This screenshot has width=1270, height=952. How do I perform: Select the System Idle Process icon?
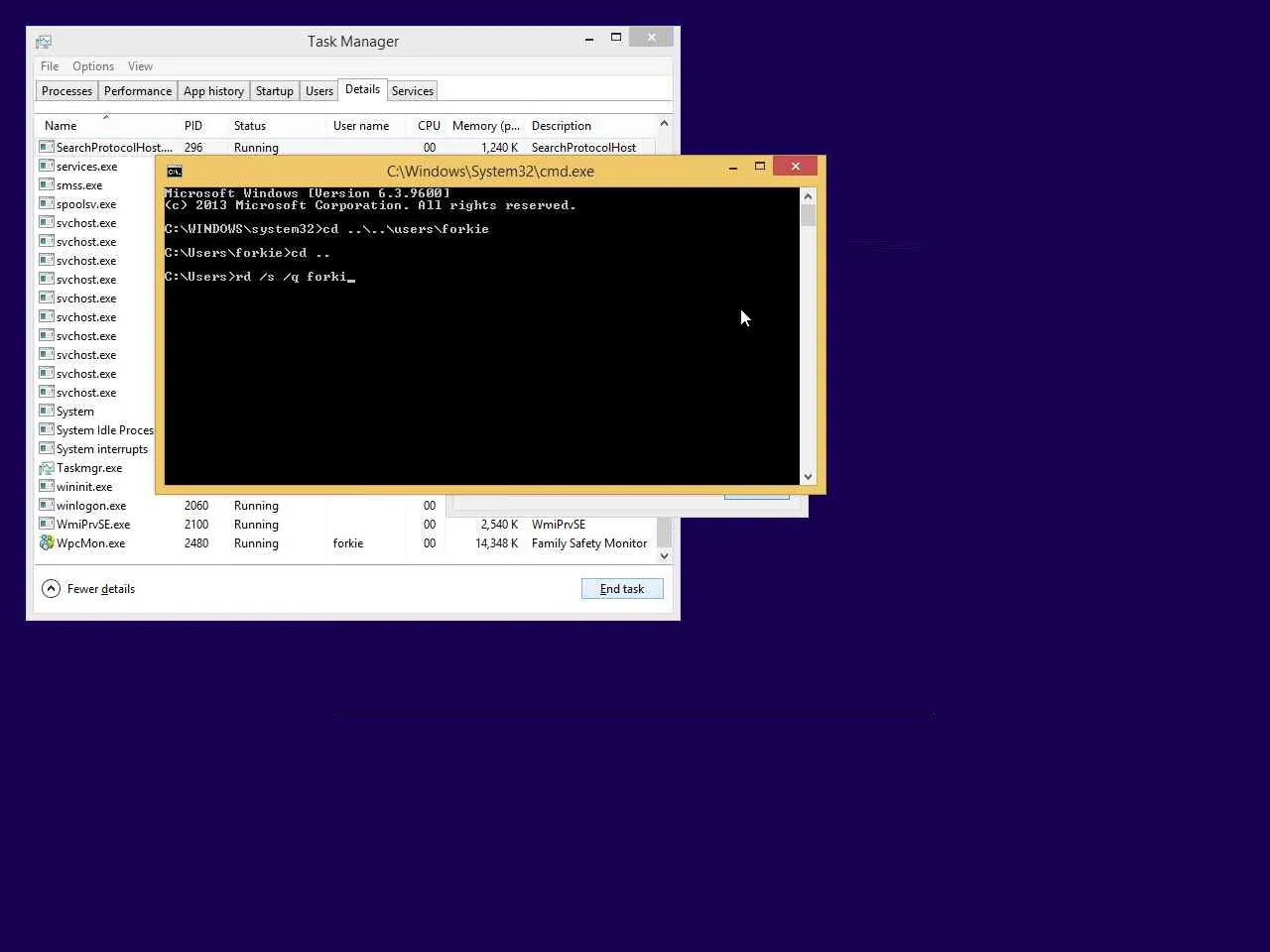pos(46,430)
